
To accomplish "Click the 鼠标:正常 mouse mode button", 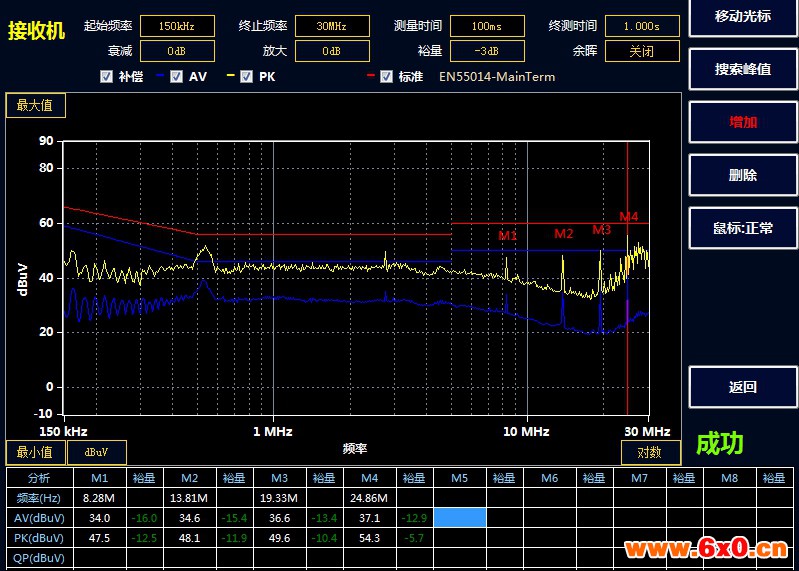I will [x=742, y=228].
